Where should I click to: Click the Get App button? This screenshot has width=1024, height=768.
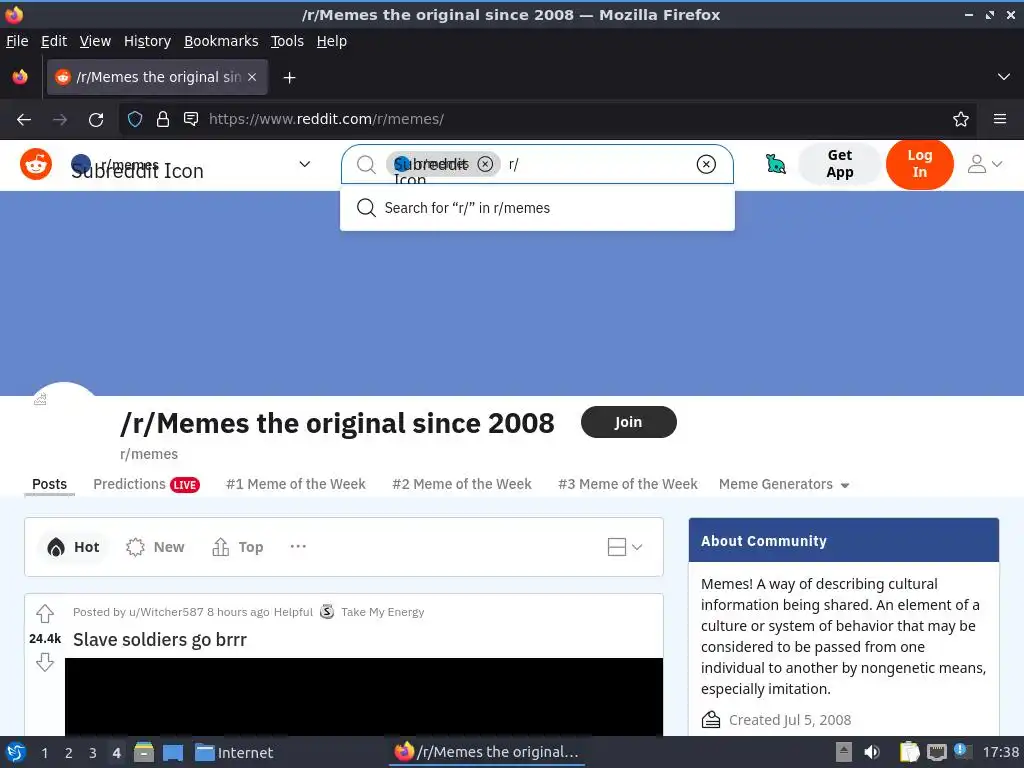tap(840, 164)
